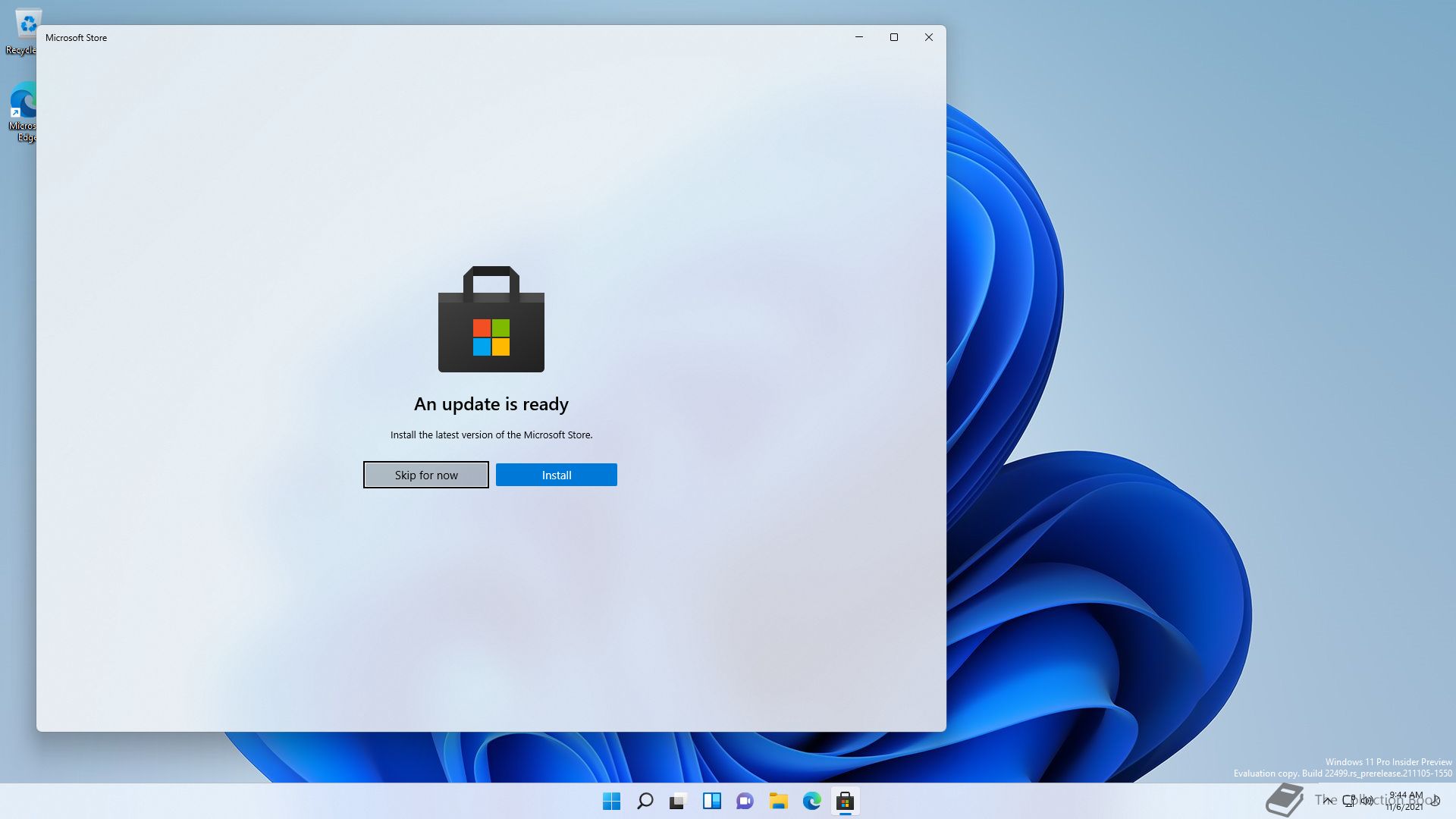Open the network status tray icon
1456x819 pixels.
coord(1349,801)
